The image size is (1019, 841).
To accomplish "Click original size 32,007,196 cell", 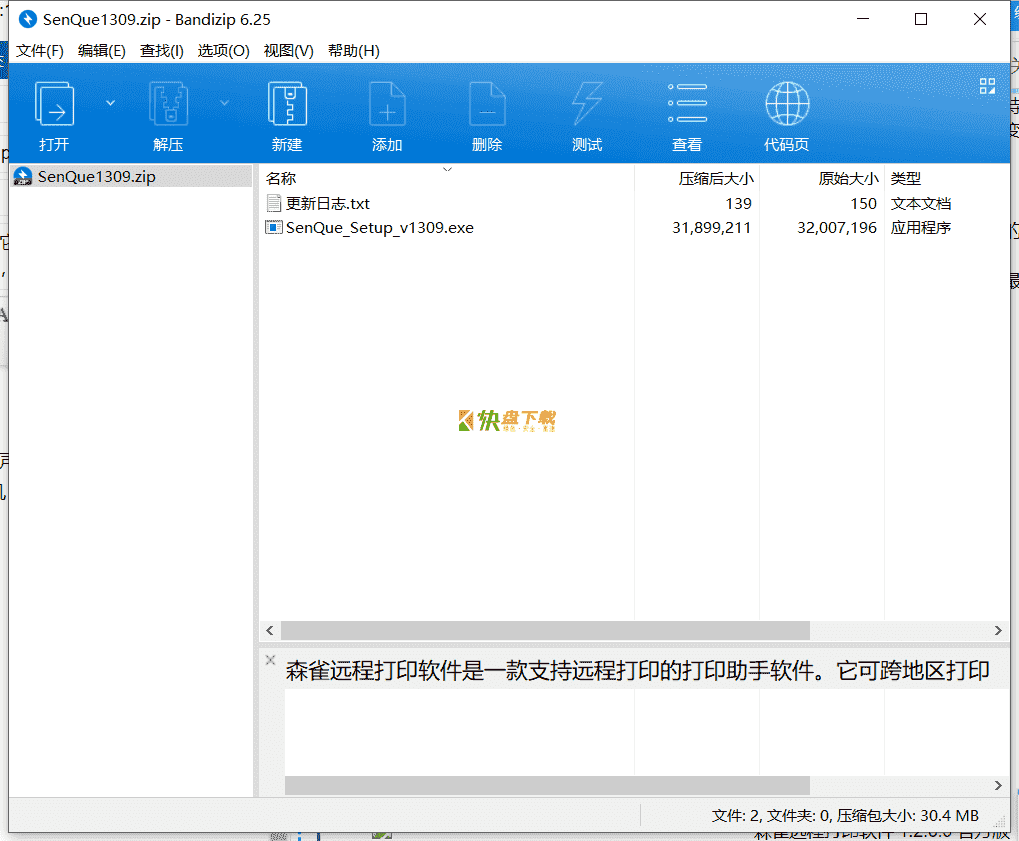I will point(837,227).
